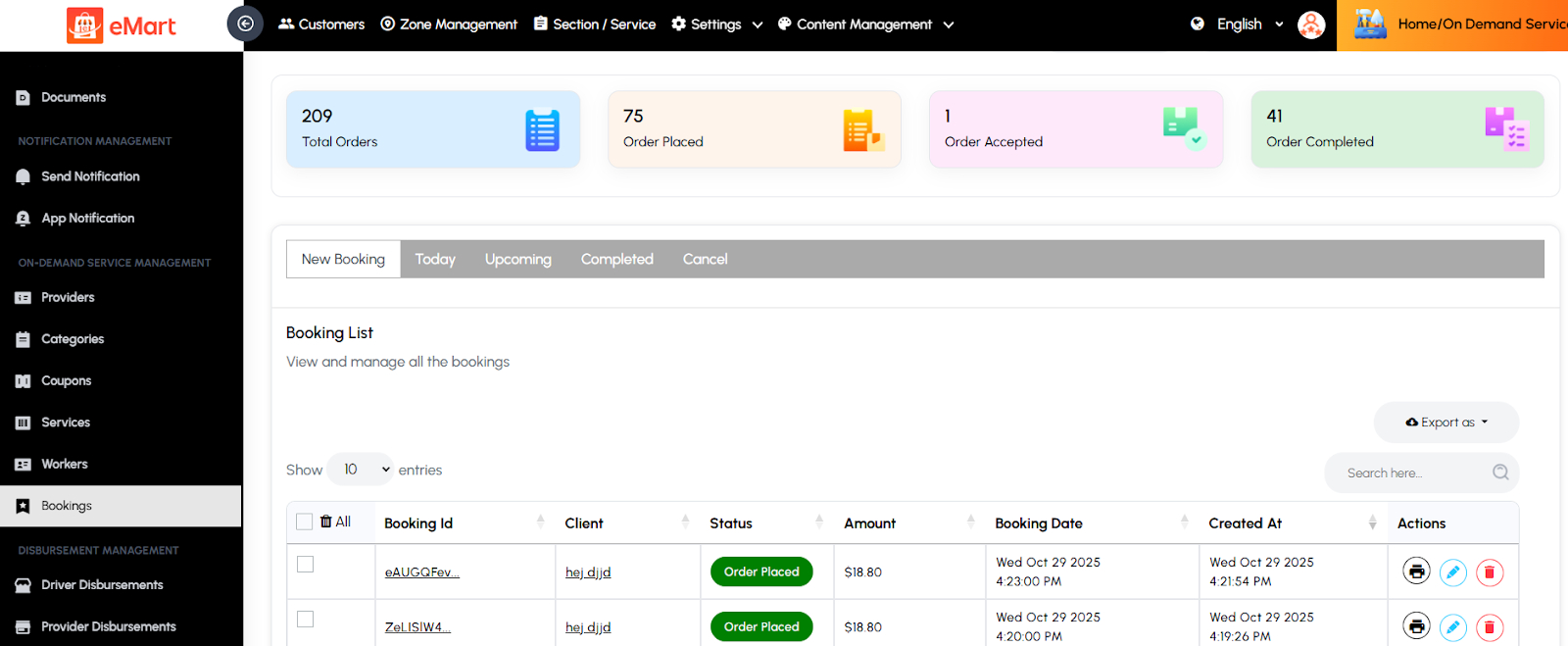Delete the ZeLISIW4 booking via trash icon
This screenshot has height=646, width=1568.
[x=1489, y=627]
